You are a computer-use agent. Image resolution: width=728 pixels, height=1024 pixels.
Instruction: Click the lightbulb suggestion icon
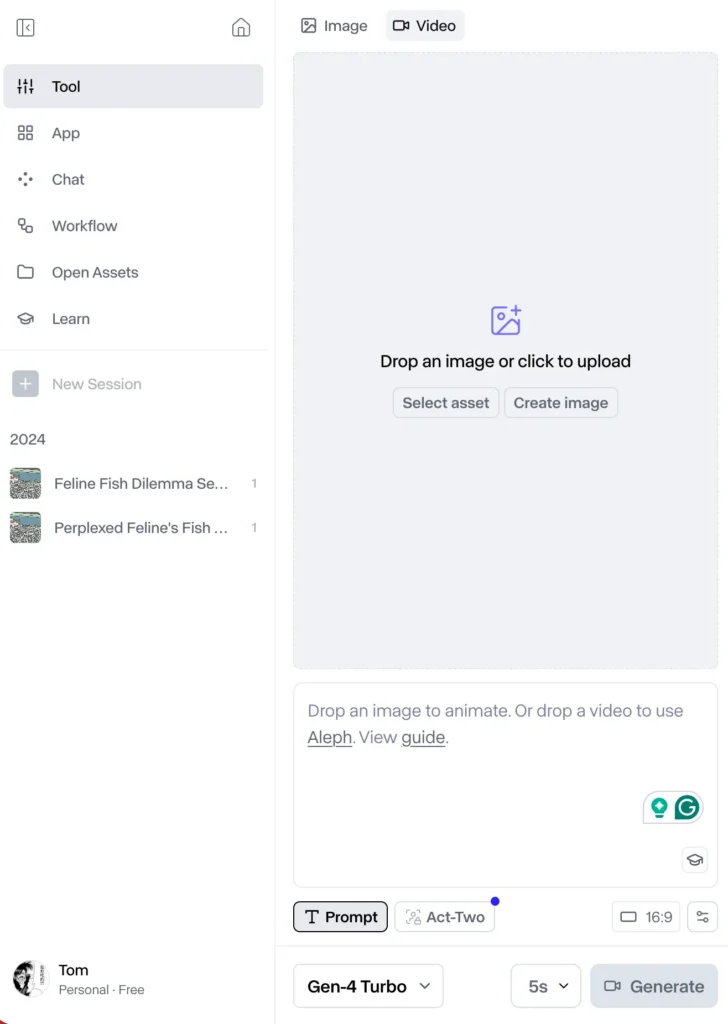[x=659, y=808]
